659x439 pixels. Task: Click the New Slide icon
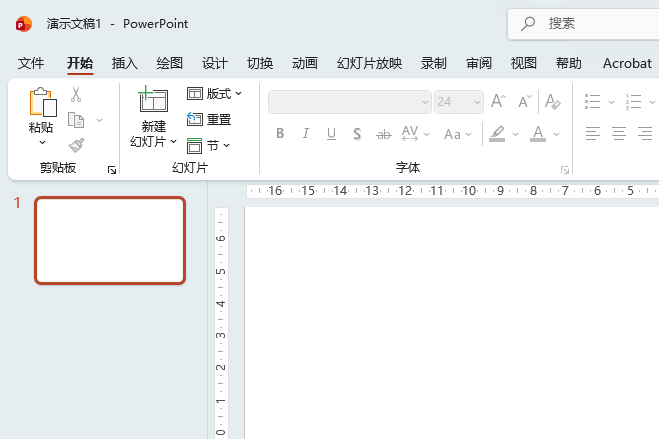coord(153,99)
